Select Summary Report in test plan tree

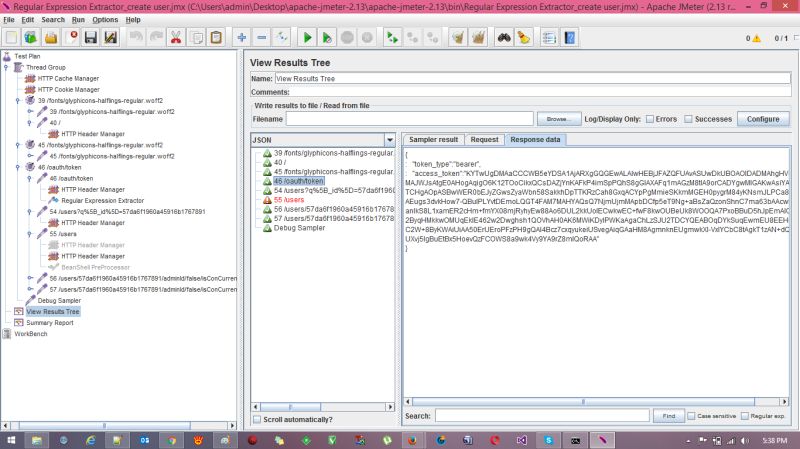point(50,322)
